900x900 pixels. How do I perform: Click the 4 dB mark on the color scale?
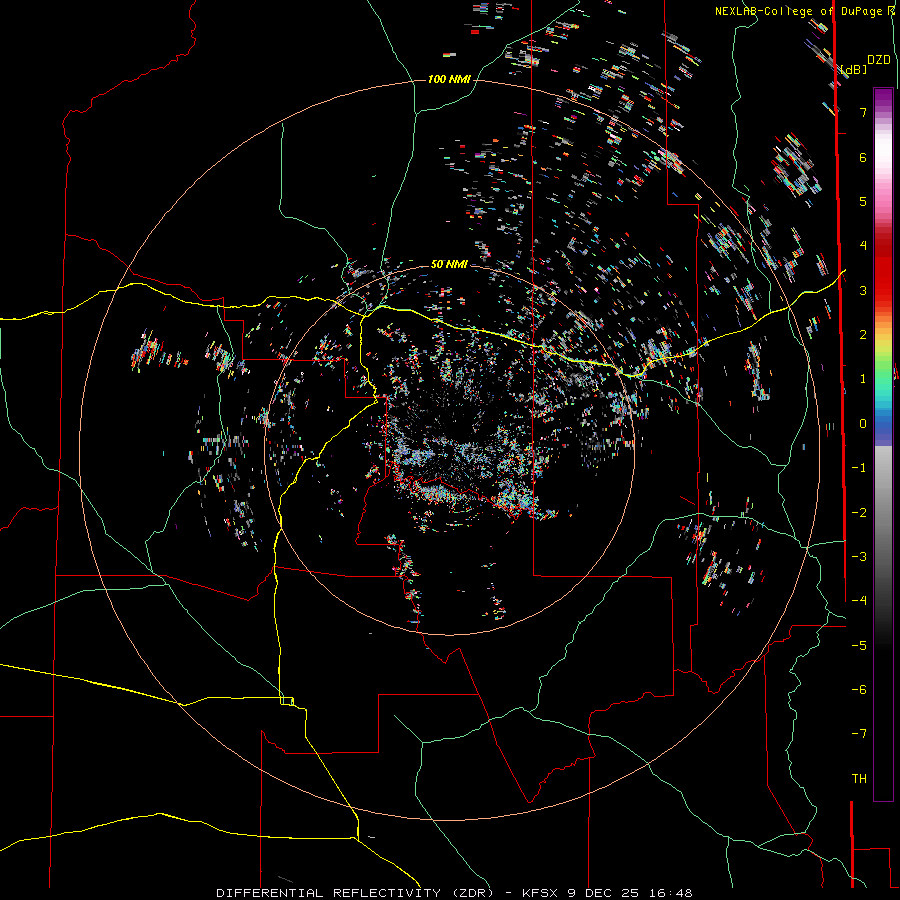(x=863, y=246)
